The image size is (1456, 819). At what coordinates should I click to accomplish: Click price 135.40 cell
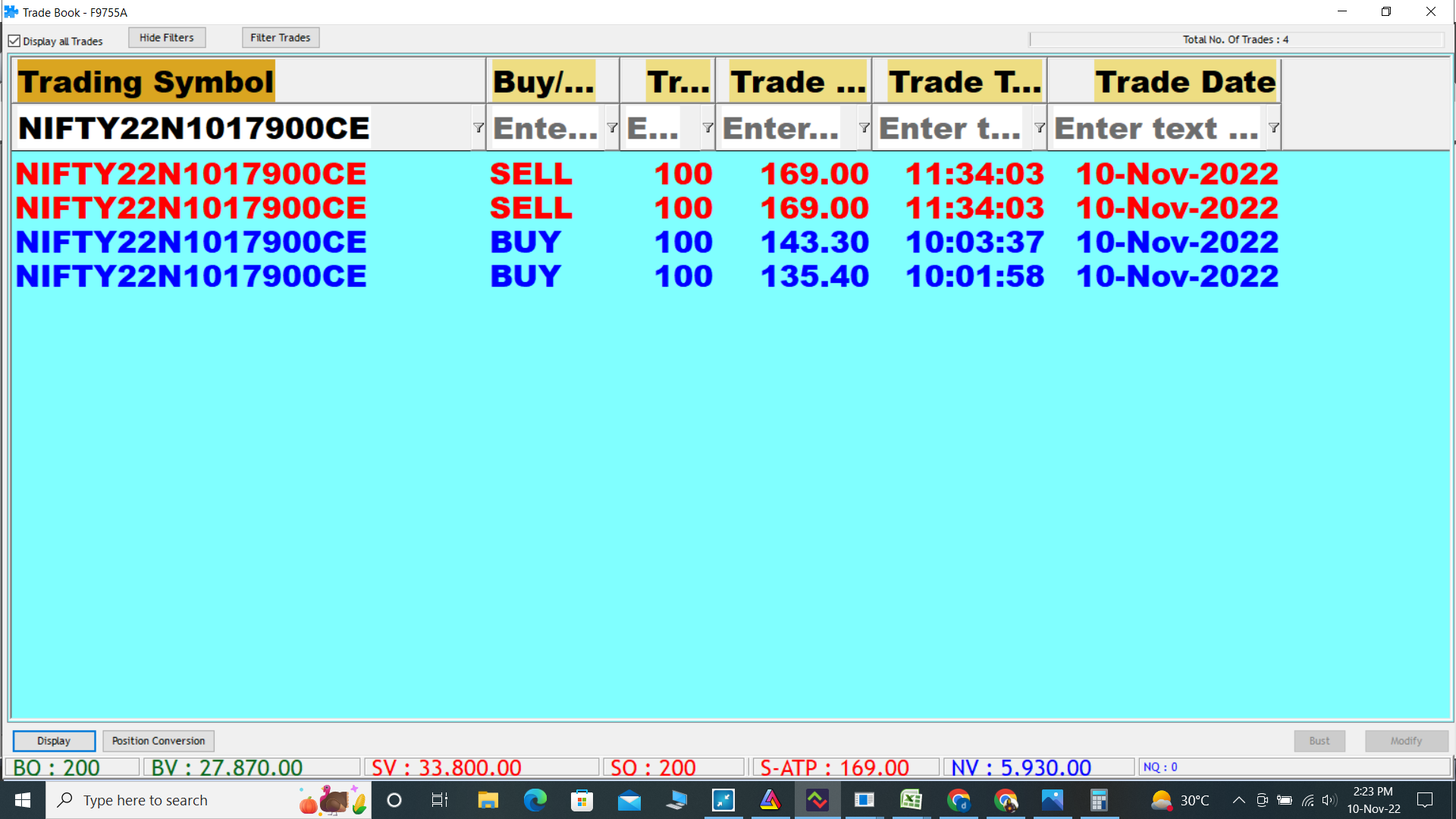pos(814,276)
